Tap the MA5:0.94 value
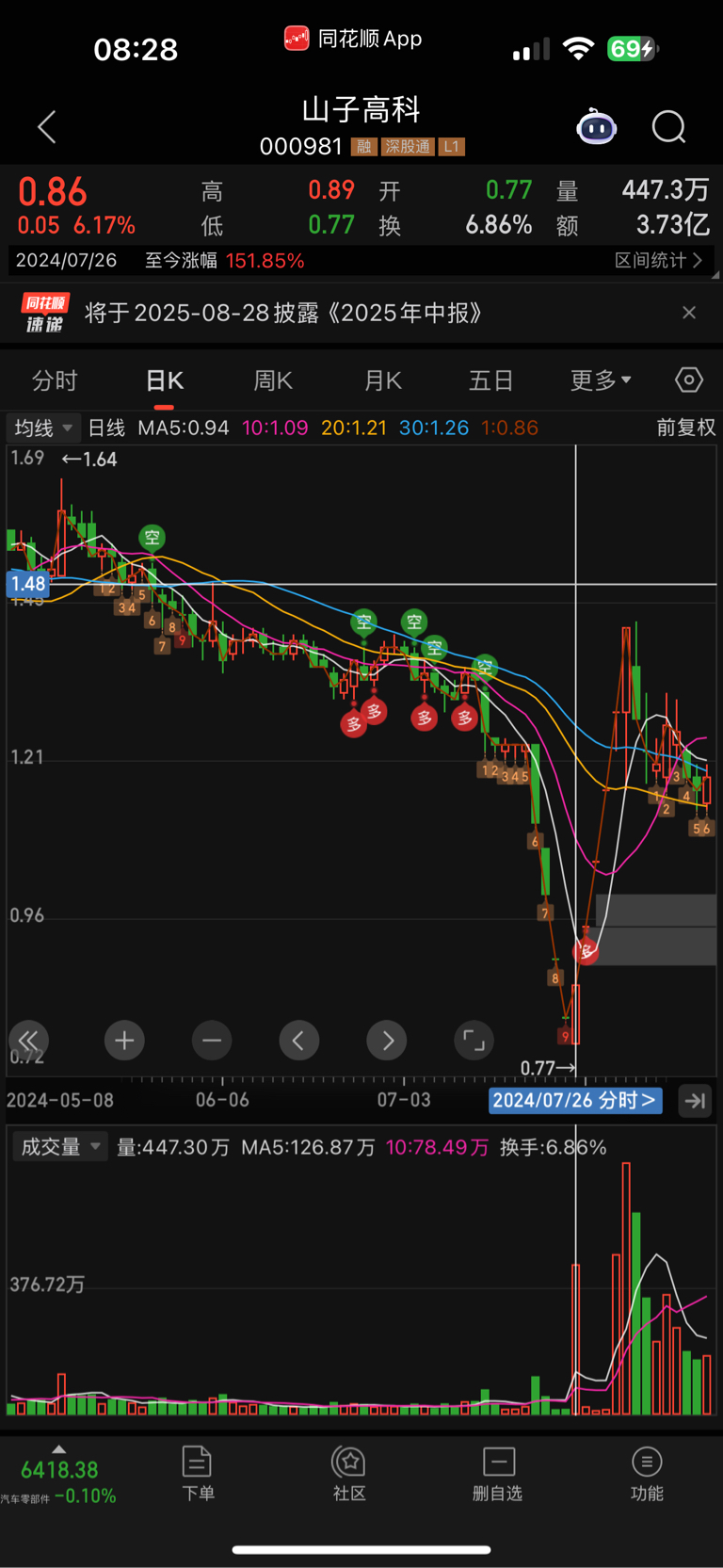 (184, 428)
